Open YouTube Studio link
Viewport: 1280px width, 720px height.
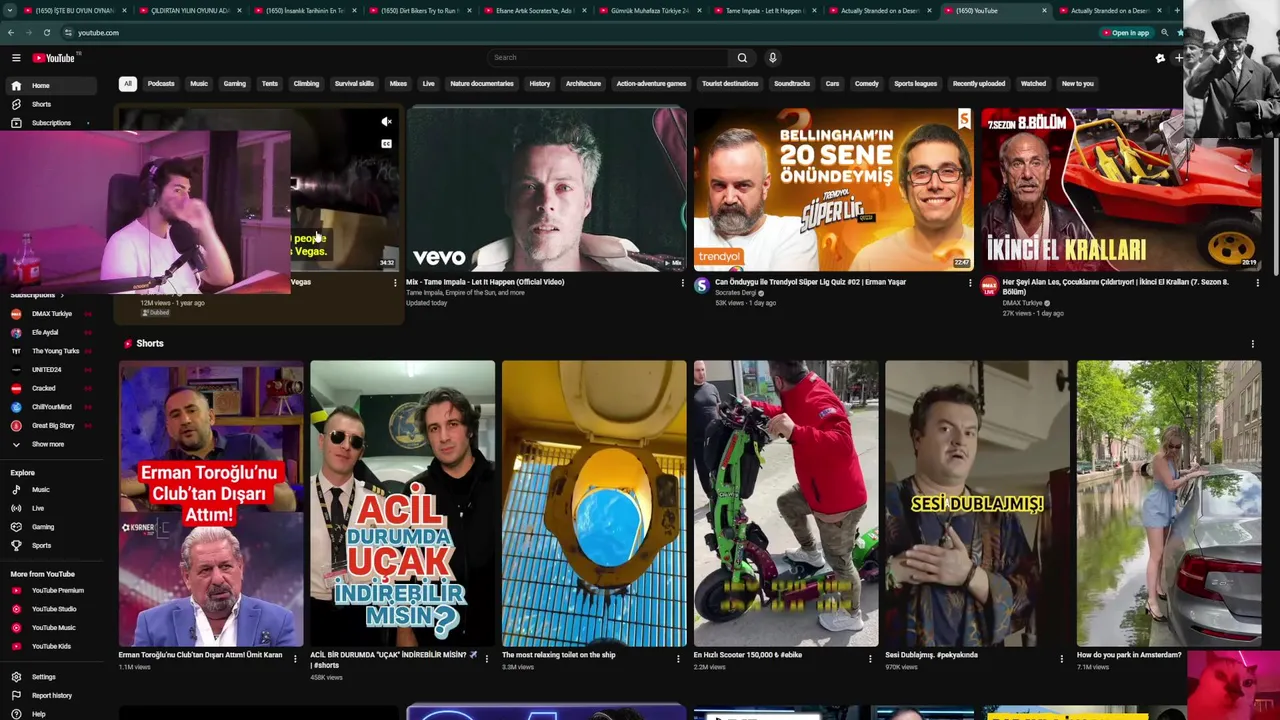[x=54, y=609]
